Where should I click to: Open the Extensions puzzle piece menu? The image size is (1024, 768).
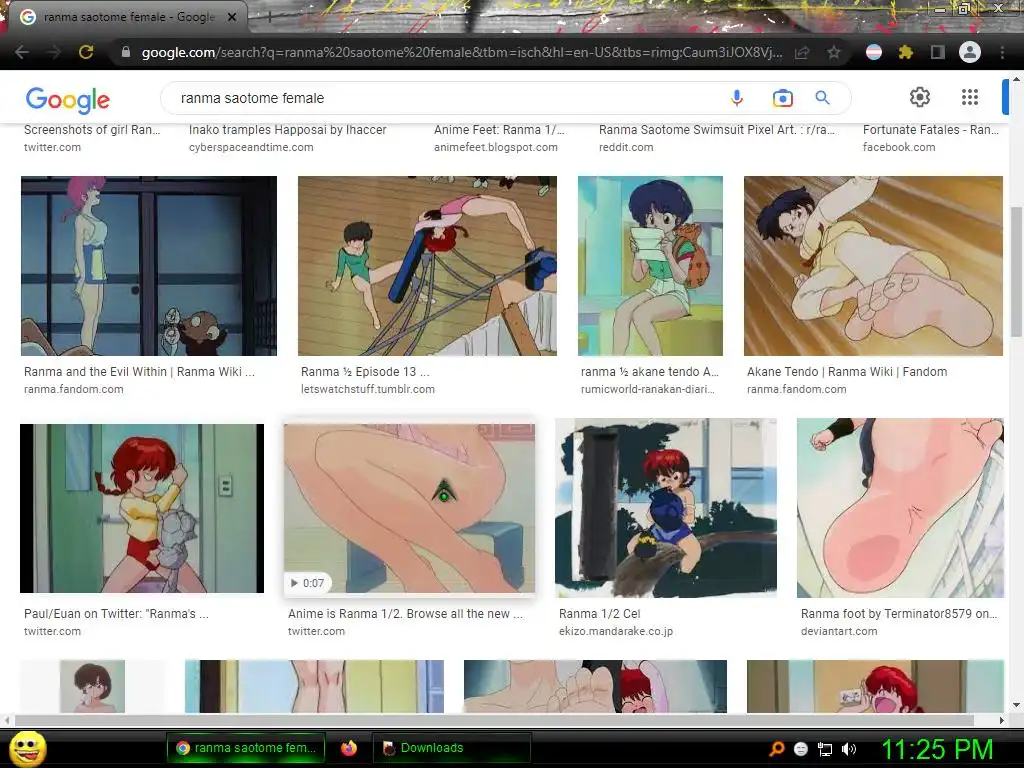[x=905, y=52]
